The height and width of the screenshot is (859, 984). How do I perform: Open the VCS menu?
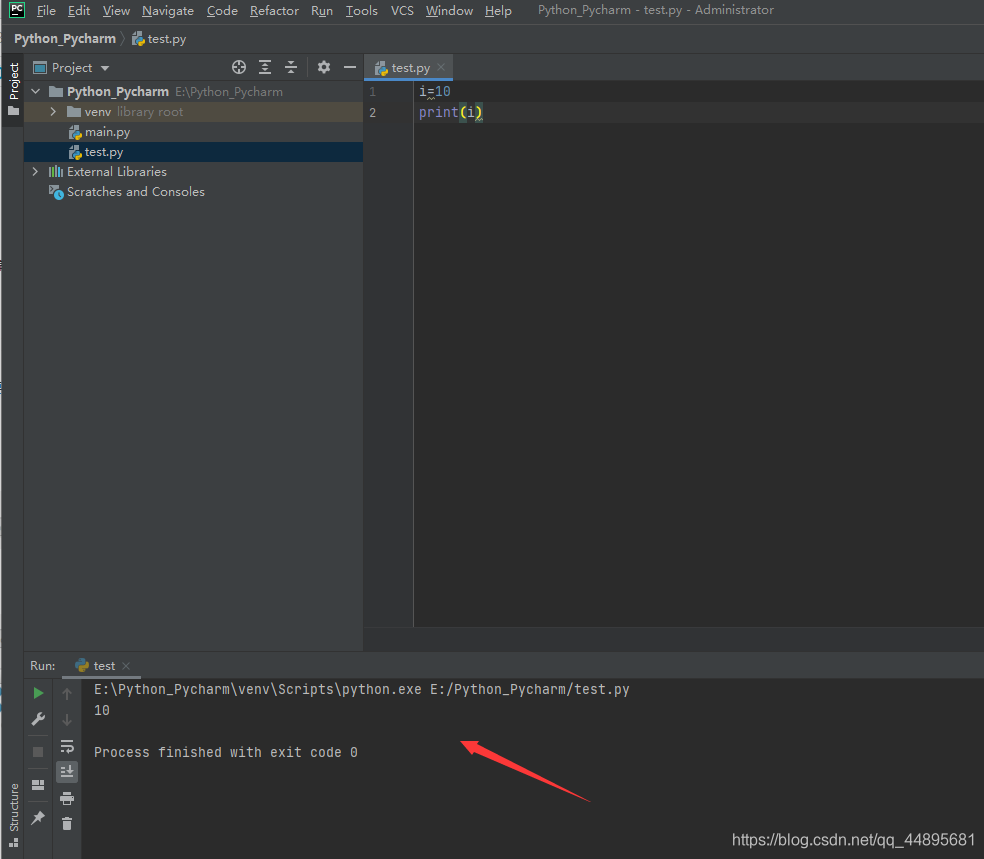click(x=402, y=11)
